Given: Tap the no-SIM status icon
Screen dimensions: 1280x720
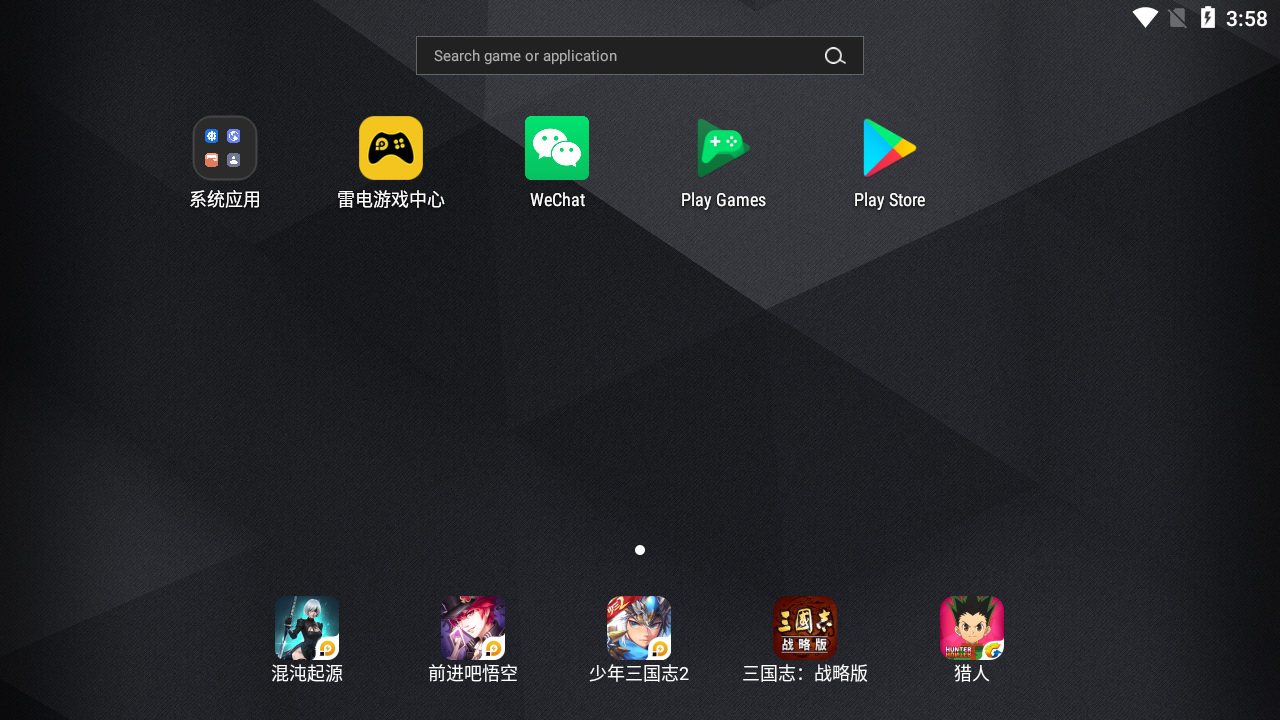Looking at the screenshot, I should (1178, 18).
